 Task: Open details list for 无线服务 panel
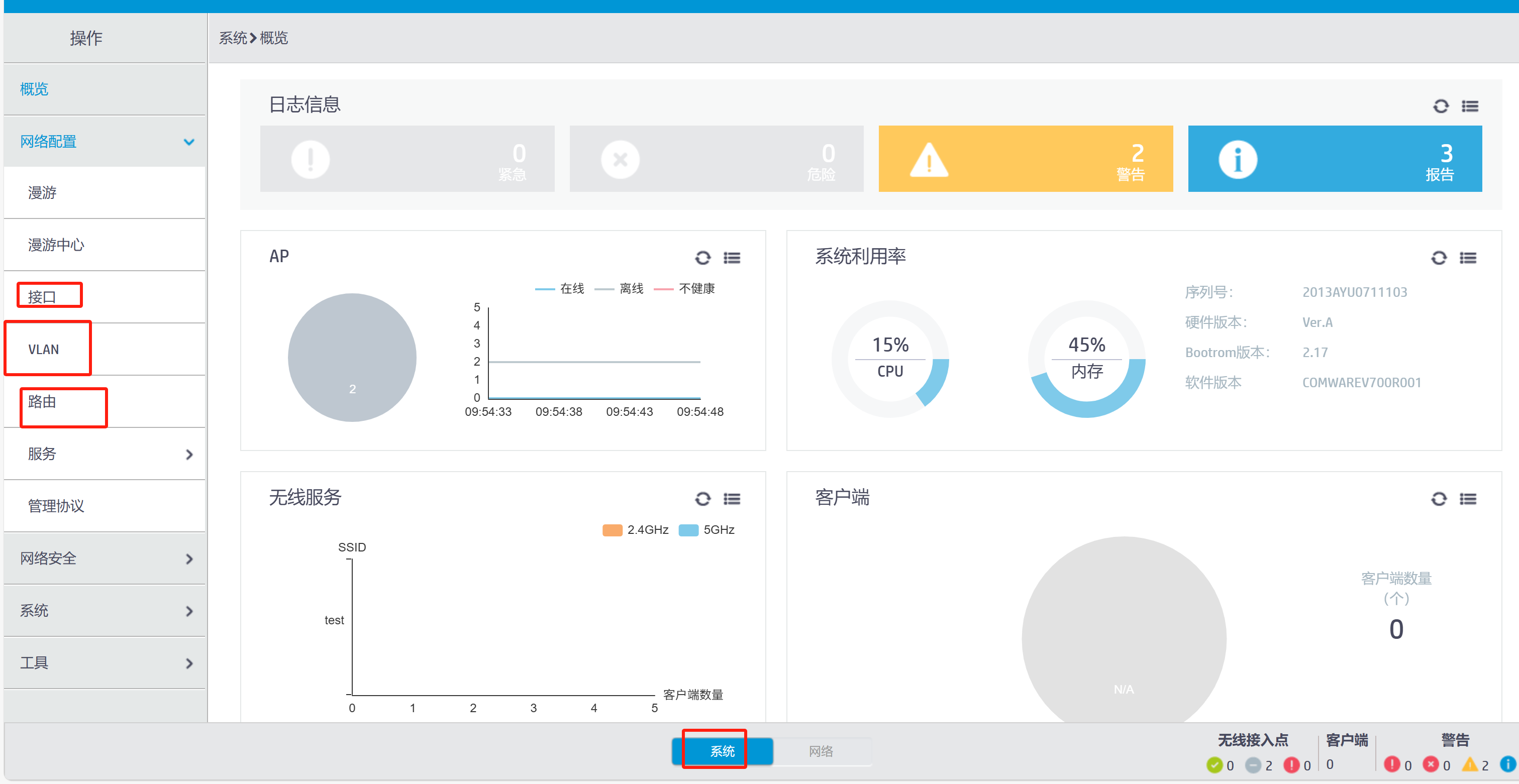pos(732,499)
